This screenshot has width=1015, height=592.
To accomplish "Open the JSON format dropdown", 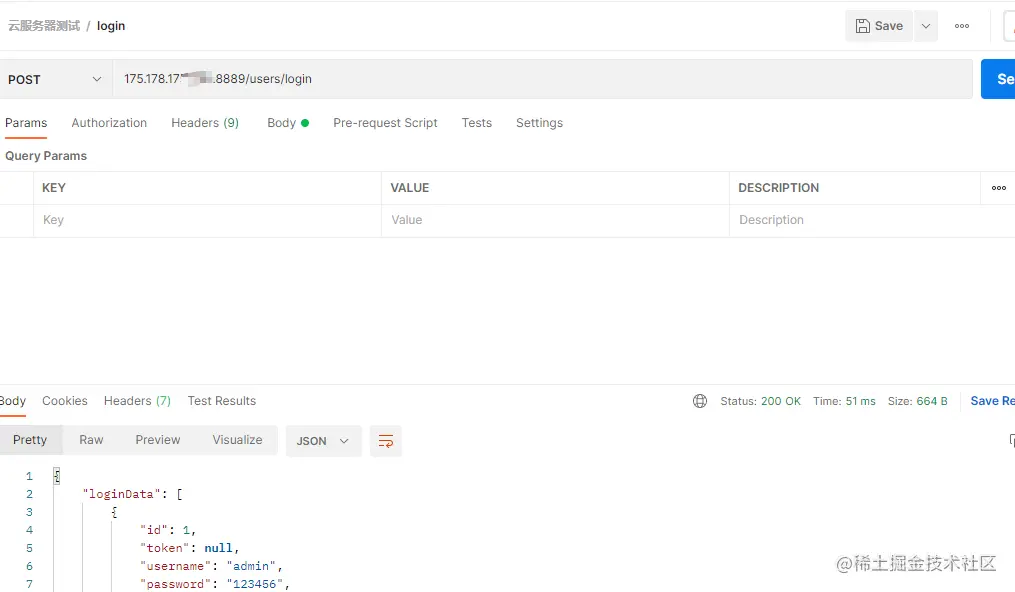I will pyautogui.click(x=323, y=441).
